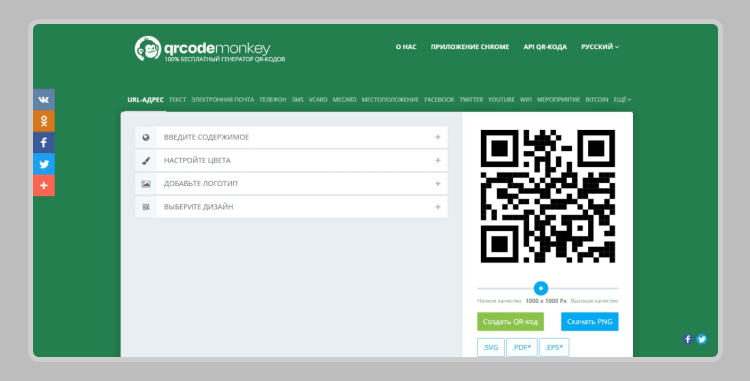The width and height of the screenshot is (750, 381).
Task: Click the small Facebook icon at bottom right
Action: pos(688,339)
